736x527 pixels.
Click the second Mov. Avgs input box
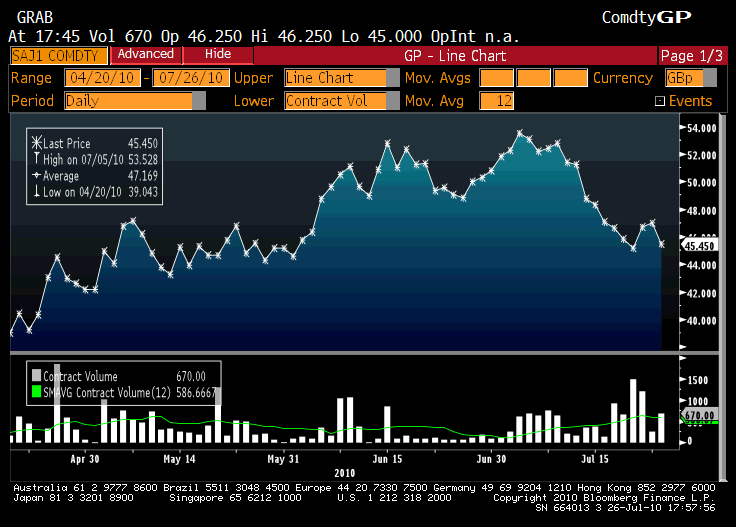point(533,78)
